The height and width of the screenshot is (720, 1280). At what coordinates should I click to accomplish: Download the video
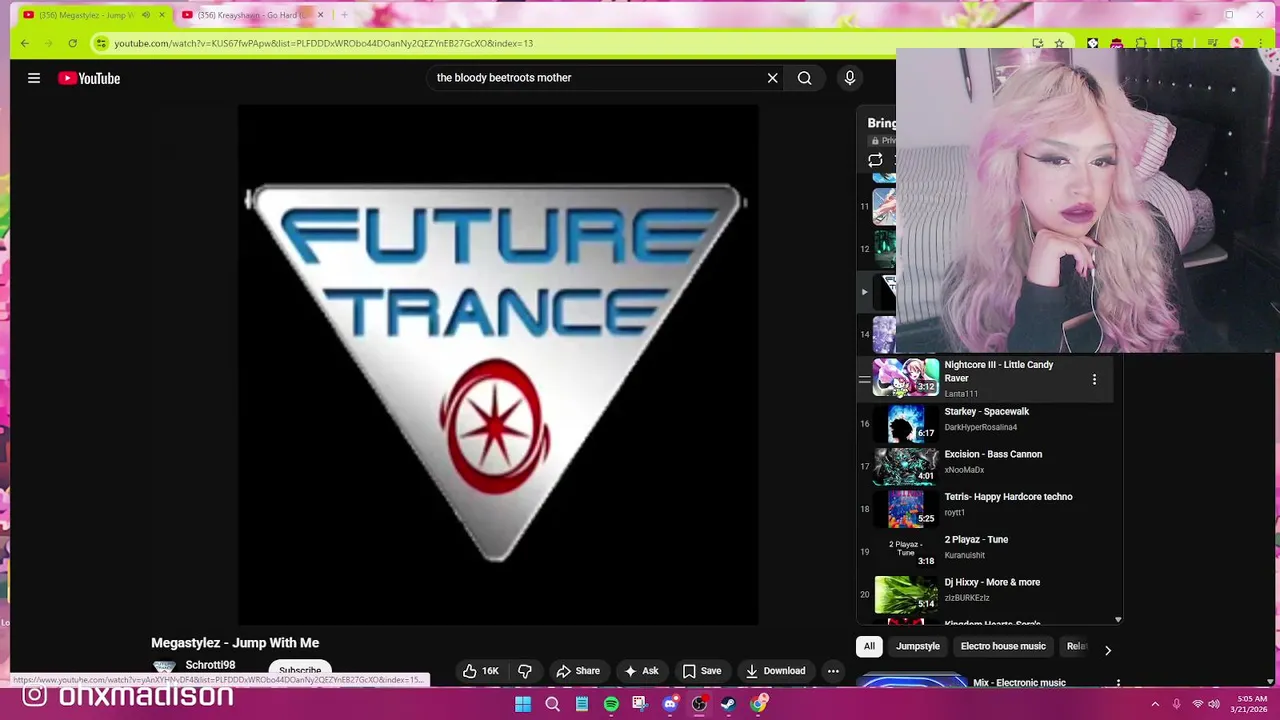[x=775, y=671]
